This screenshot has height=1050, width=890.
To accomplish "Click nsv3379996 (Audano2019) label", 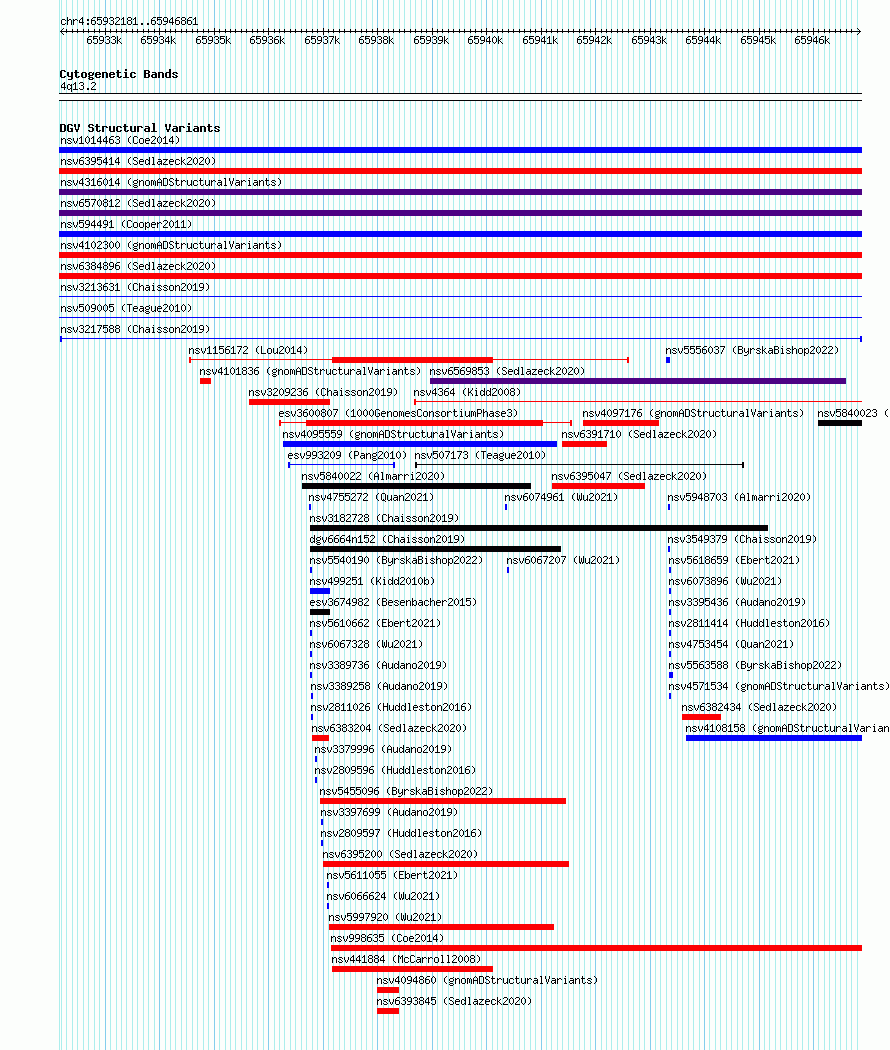I will tap(383, 749).
